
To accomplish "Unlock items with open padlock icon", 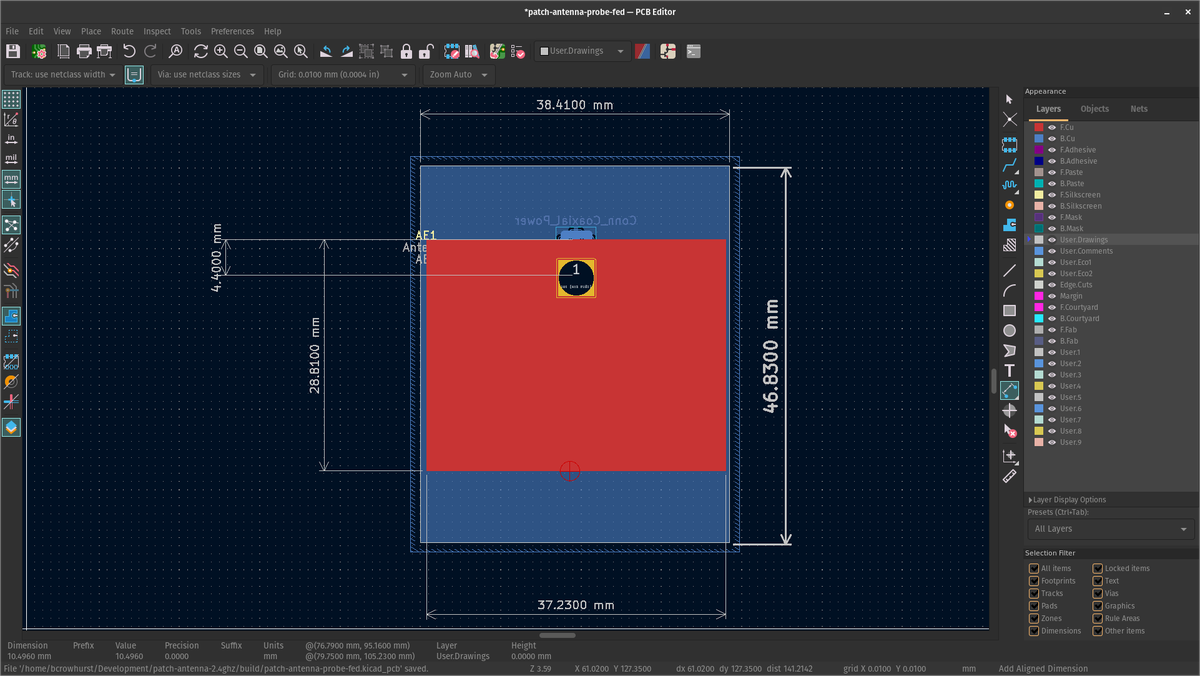I will [426, 51].
